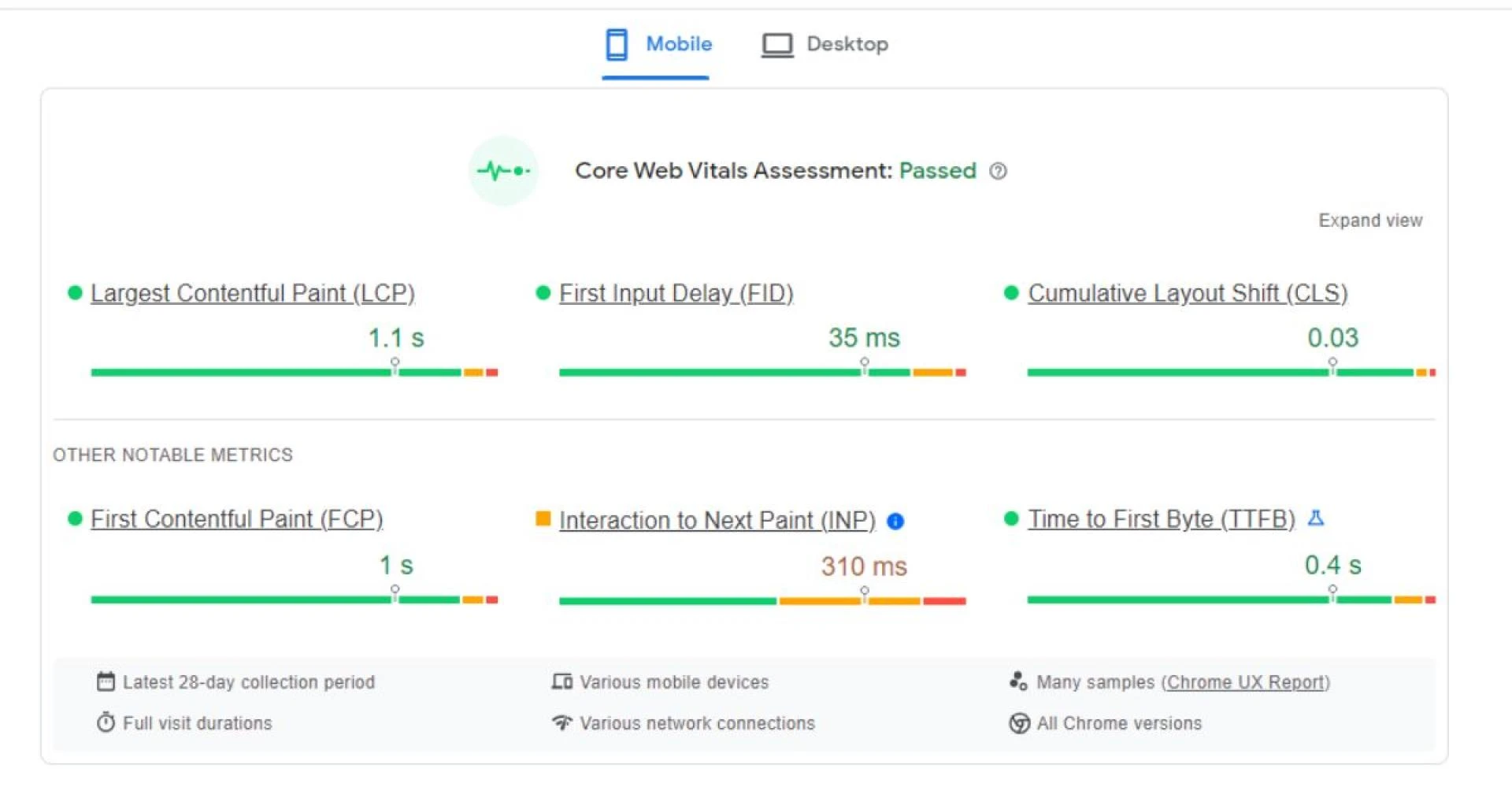Click the LCP marker on the distribution bar
1512x791 pixels.
coord(393,365)
